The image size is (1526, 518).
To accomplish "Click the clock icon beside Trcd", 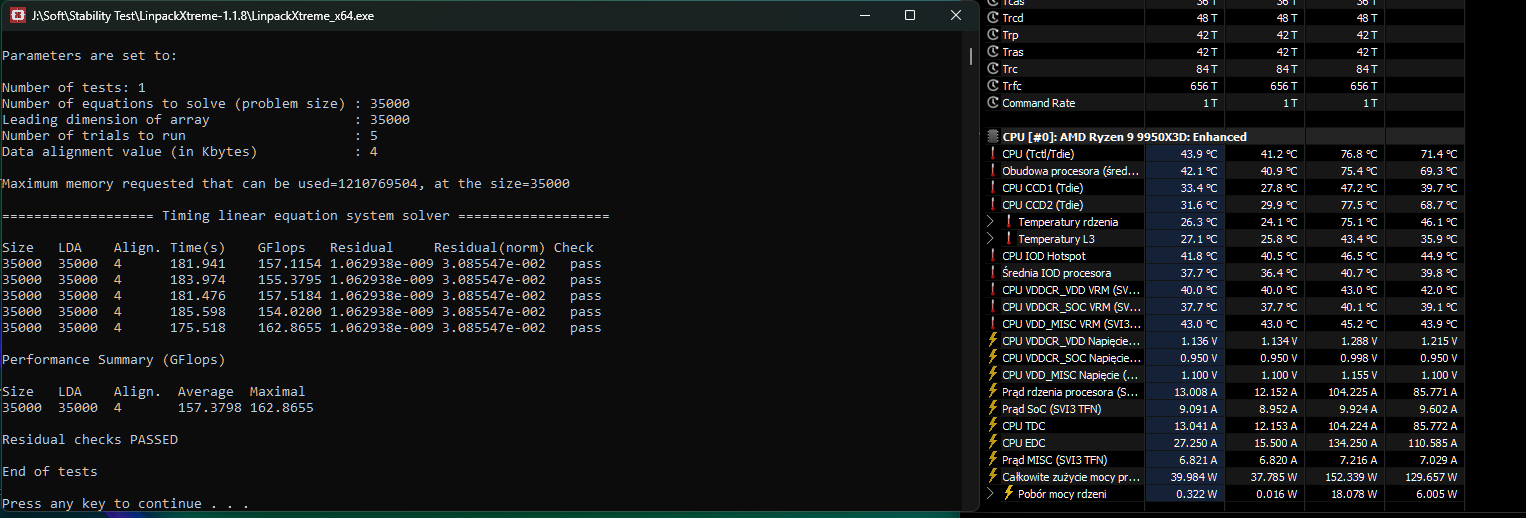I will point(993,18).
